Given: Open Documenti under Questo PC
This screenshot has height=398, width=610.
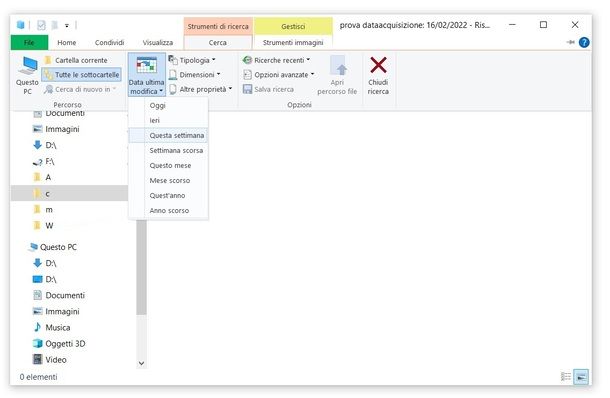Looking at the screenshot, I should click(59, 295).
